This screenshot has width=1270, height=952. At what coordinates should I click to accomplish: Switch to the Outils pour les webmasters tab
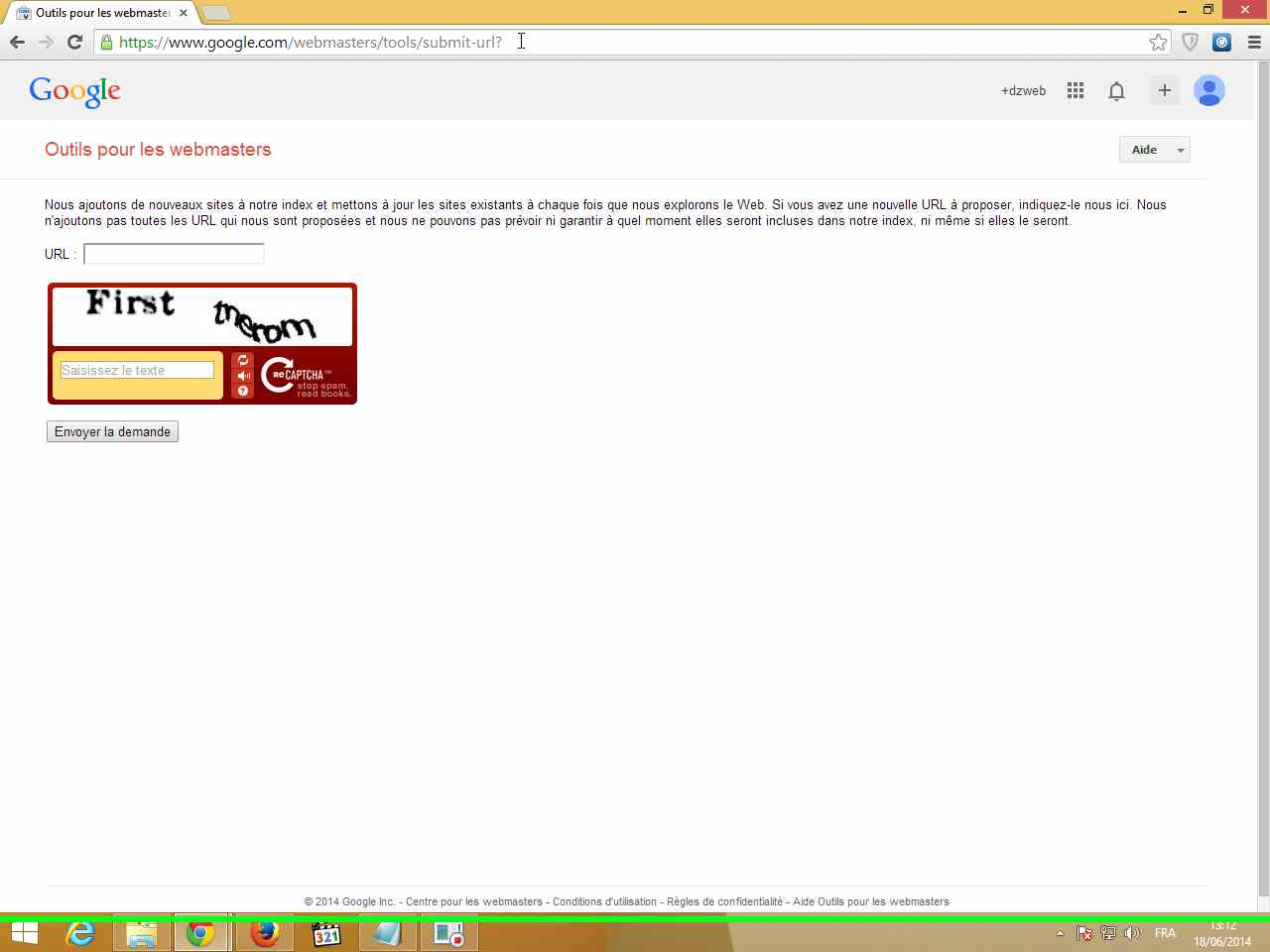point(102,13)
